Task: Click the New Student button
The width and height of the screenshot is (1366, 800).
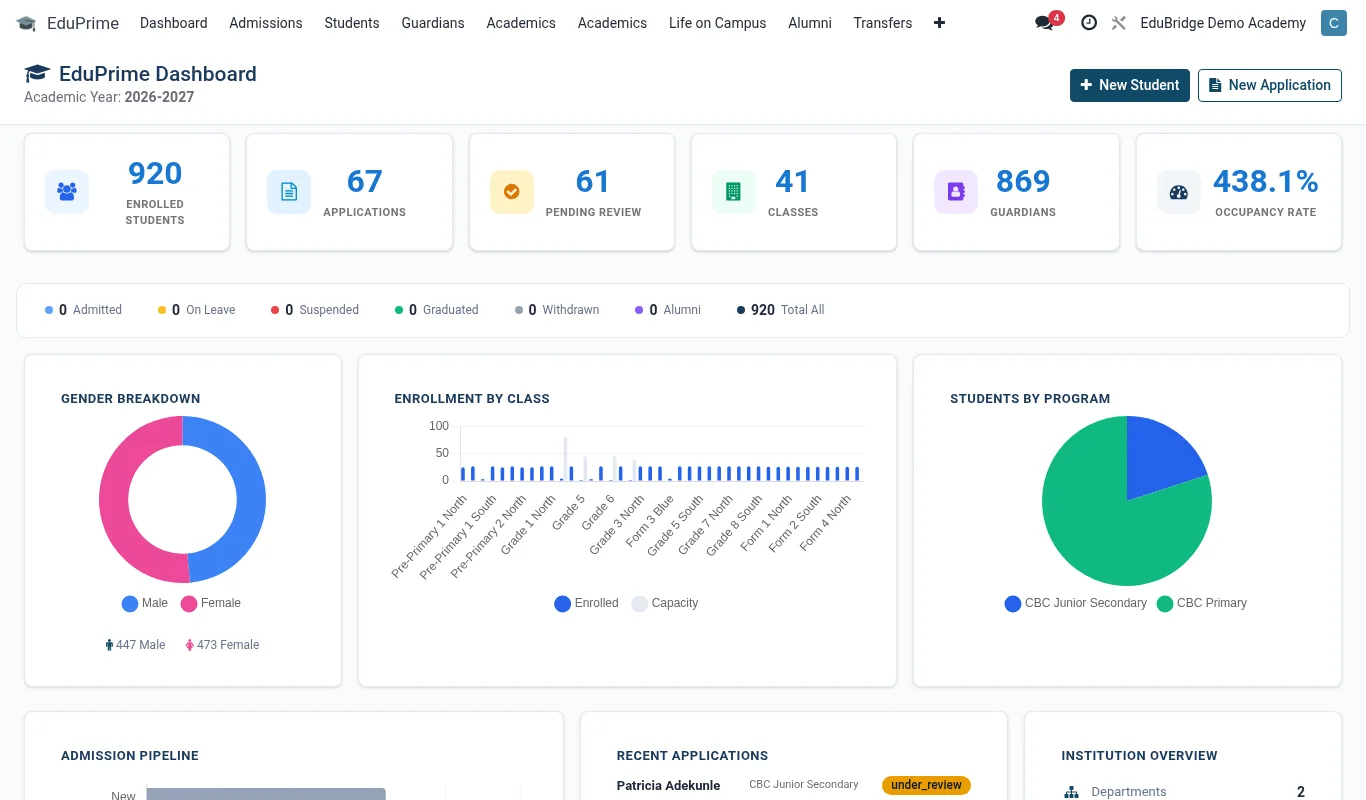Action: (1130, 85)
